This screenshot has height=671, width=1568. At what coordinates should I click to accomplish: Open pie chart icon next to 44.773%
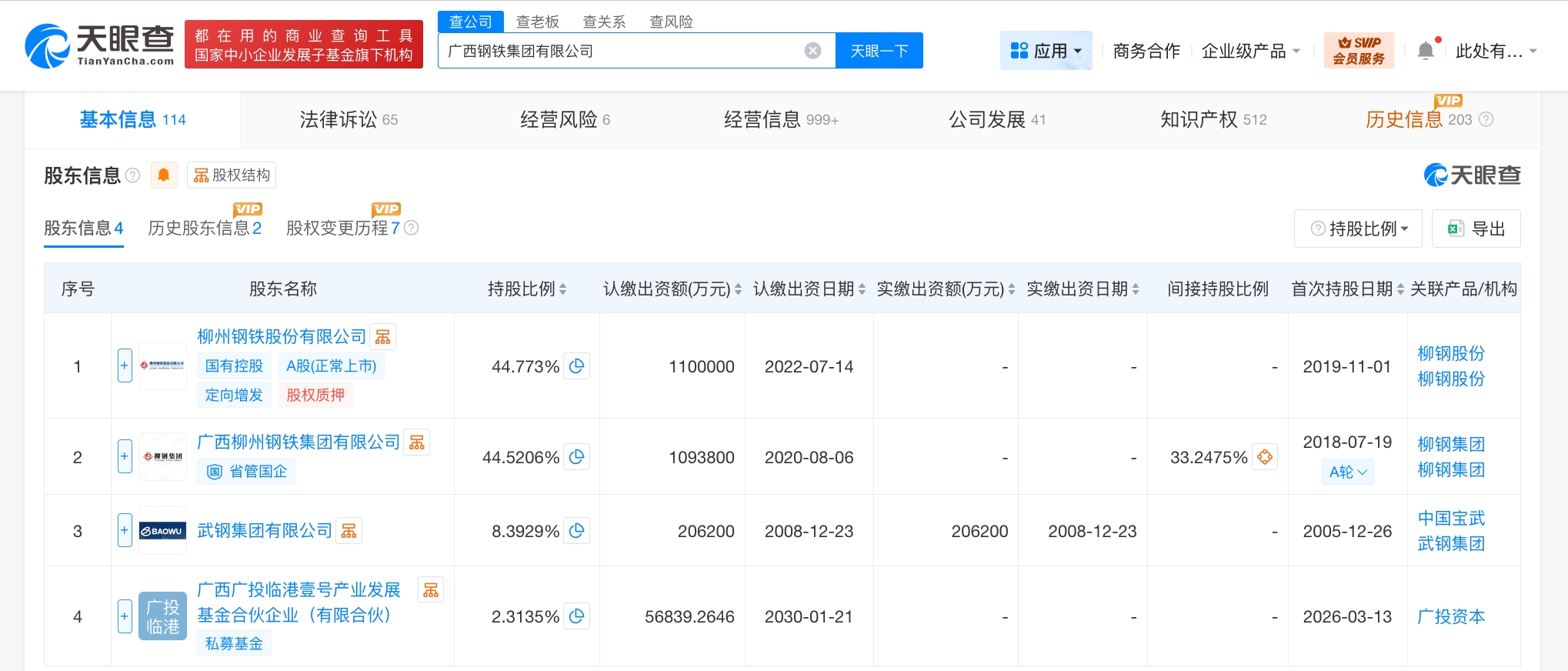click(x=576, y=366)
